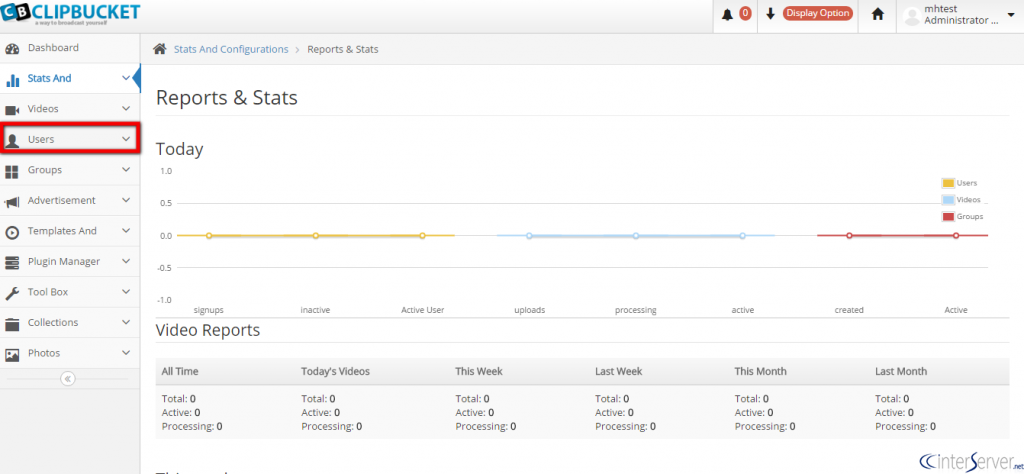Click the Tool Box wrench icon
The image size is (1024, 474).
point(12,293)
